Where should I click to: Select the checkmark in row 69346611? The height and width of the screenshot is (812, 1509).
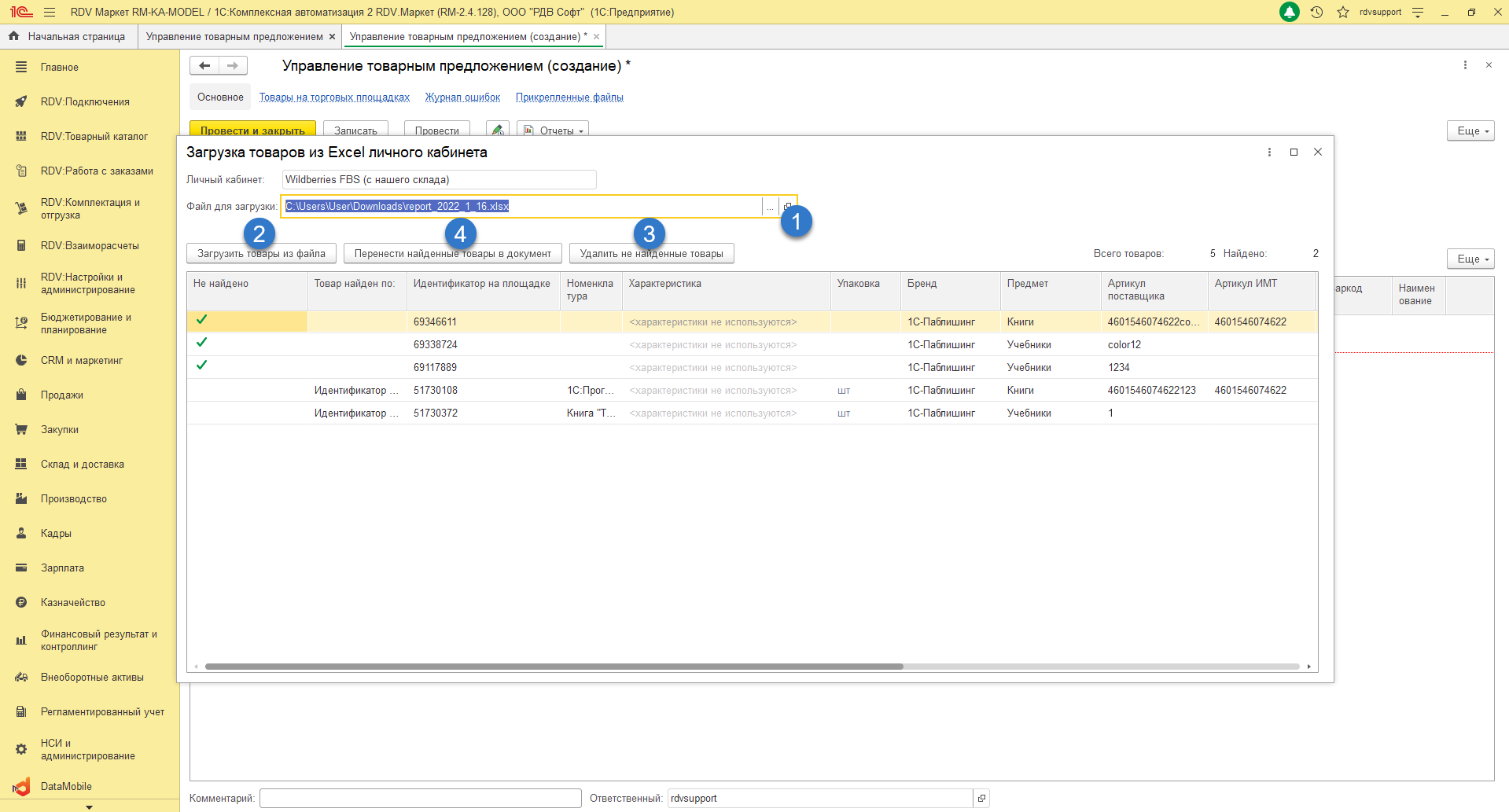pyautogui.click(x=202, y=320)
